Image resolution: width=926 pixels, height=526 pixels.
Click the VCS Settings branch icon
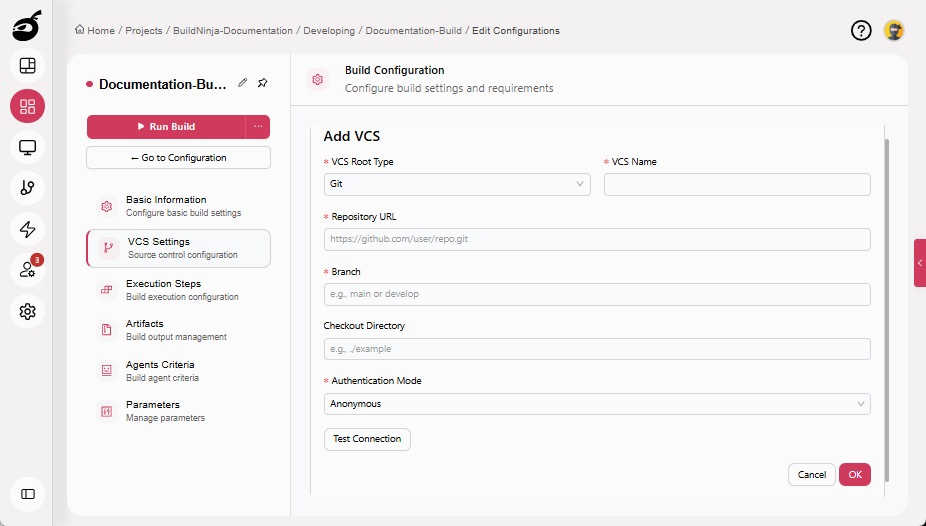pyautogui.click(x=108, y=248)
